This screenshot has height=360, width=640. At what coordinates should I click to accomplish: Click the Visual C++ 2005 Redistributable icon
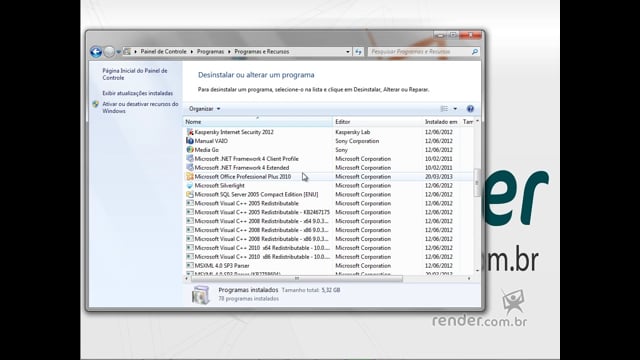pos(190,203)
